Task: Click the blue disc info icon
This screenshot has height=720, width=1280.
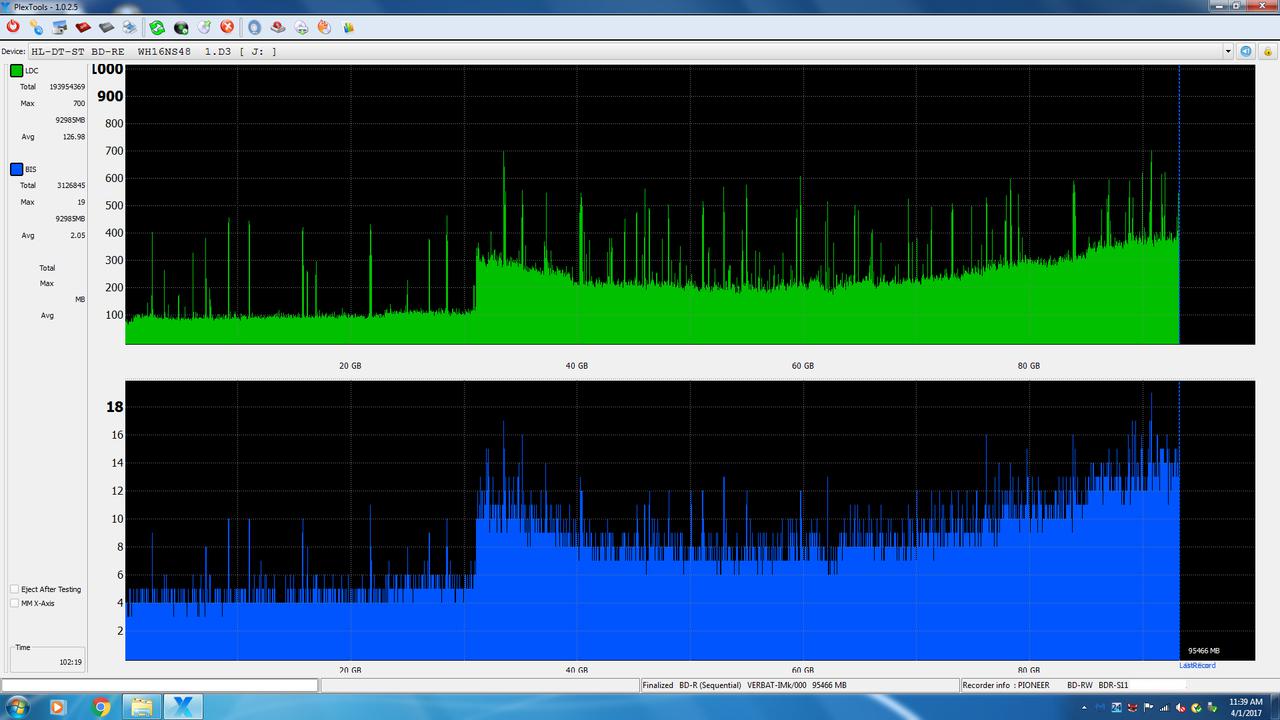Action: (x=254, y=27)
